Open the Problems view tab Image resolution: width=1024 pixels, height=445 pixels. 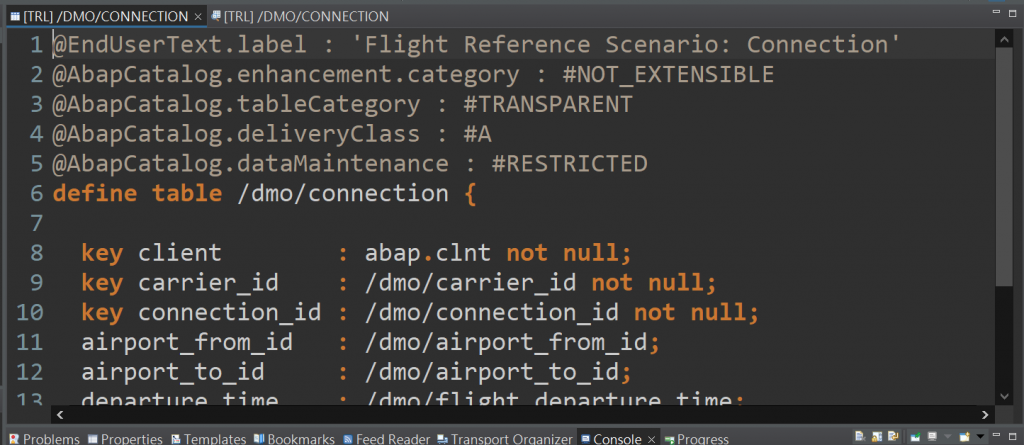[x=44, y=439]
